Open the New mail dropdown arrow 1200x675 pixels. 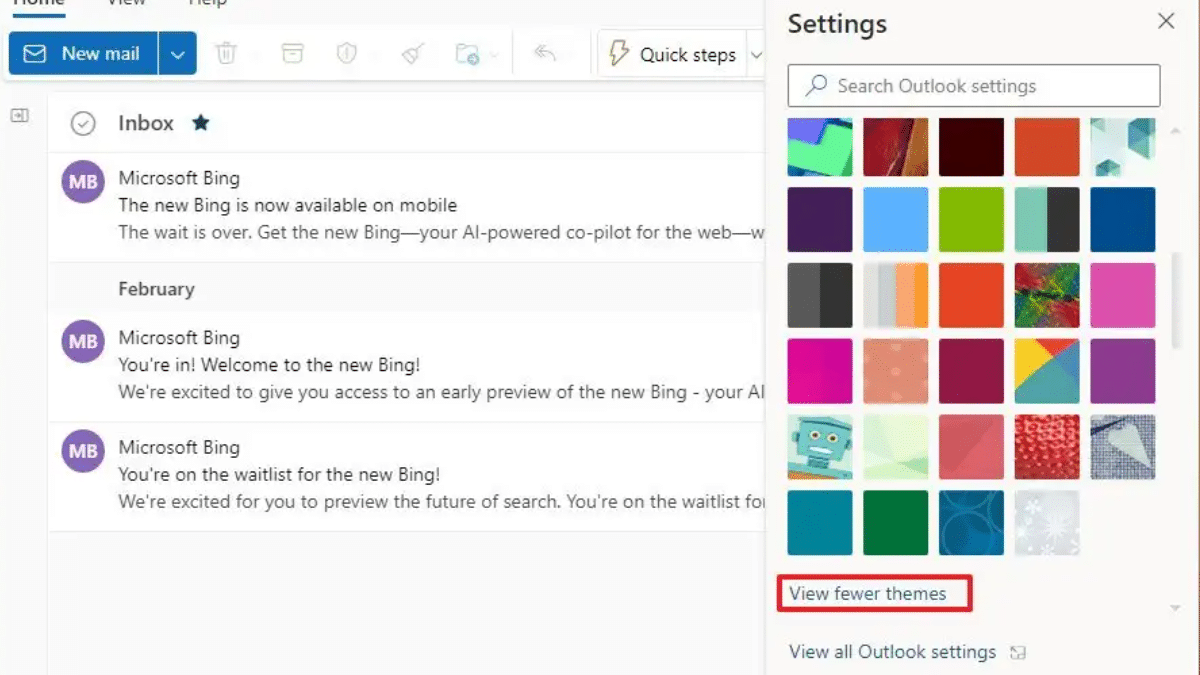point(177,54)
